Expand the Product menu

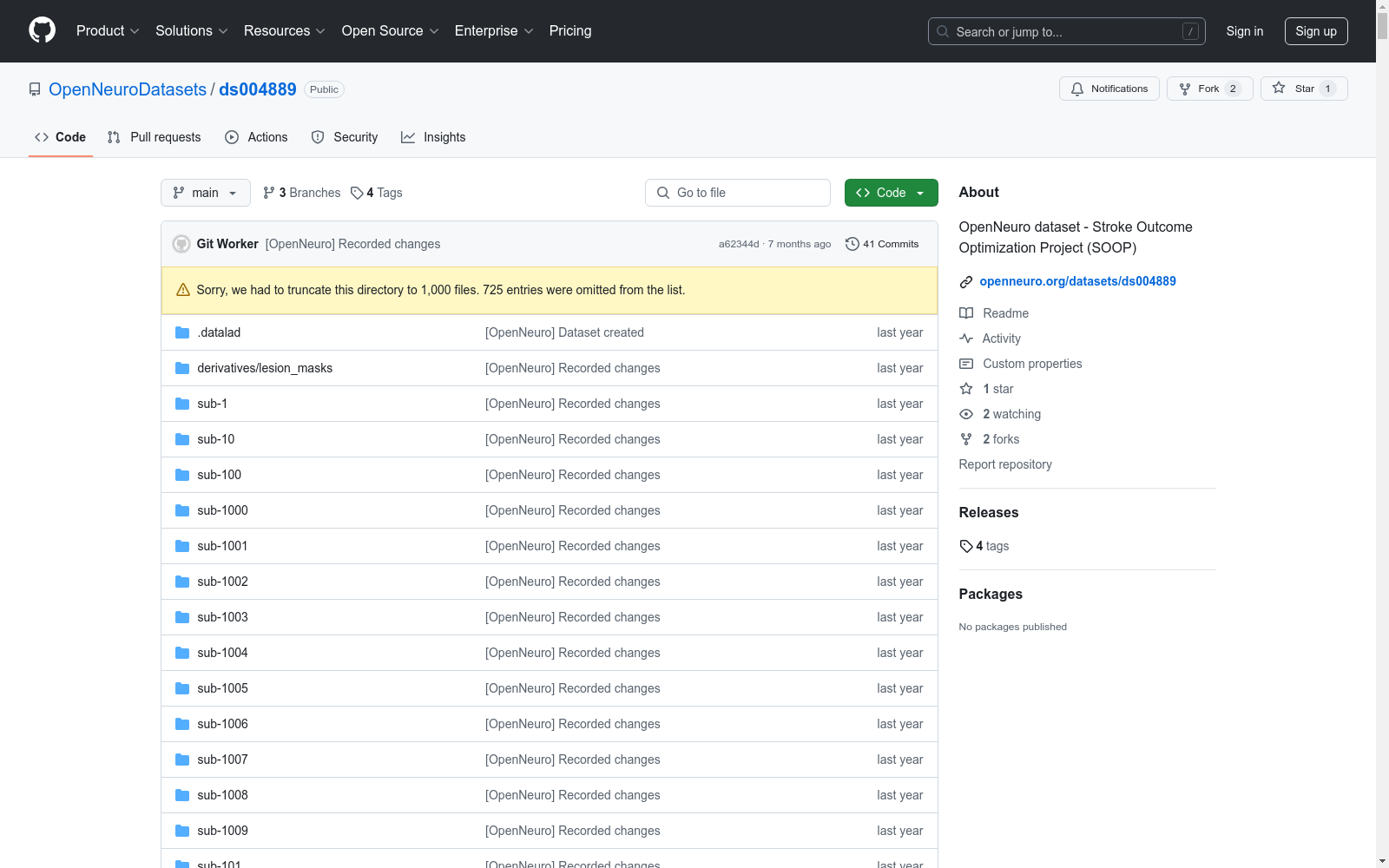108,30
